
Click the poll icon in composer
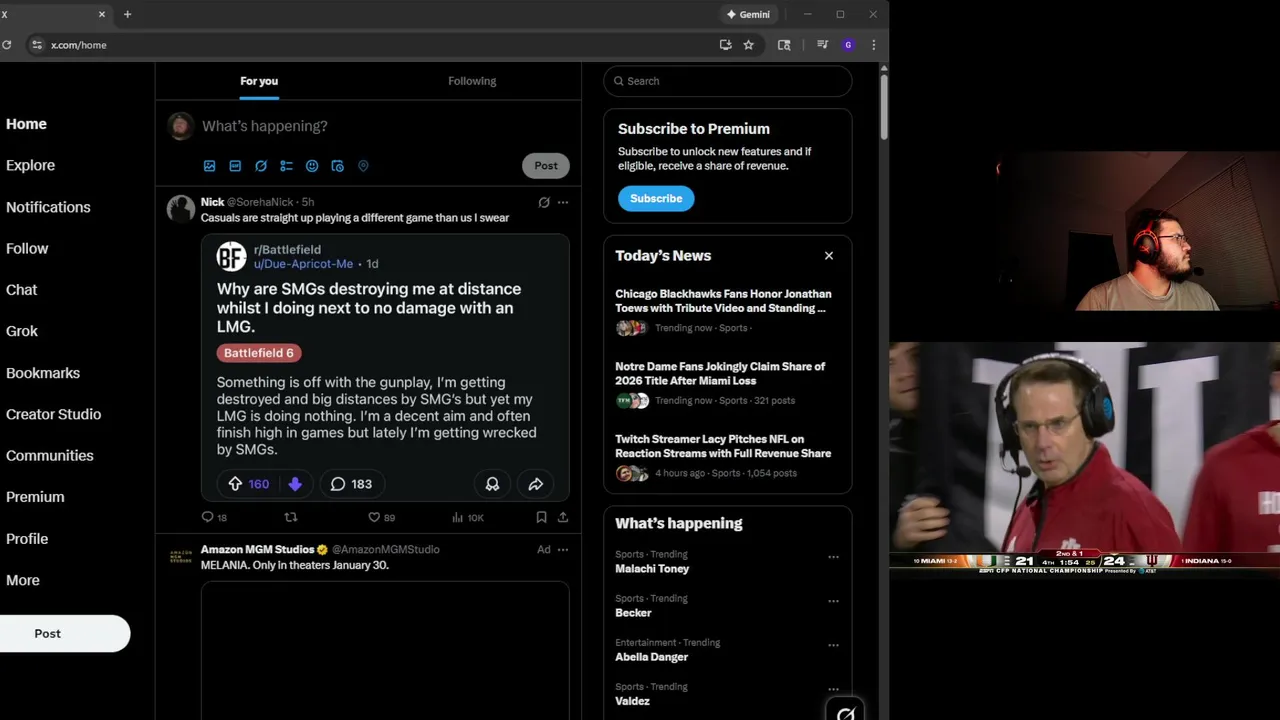click(286, 166)
